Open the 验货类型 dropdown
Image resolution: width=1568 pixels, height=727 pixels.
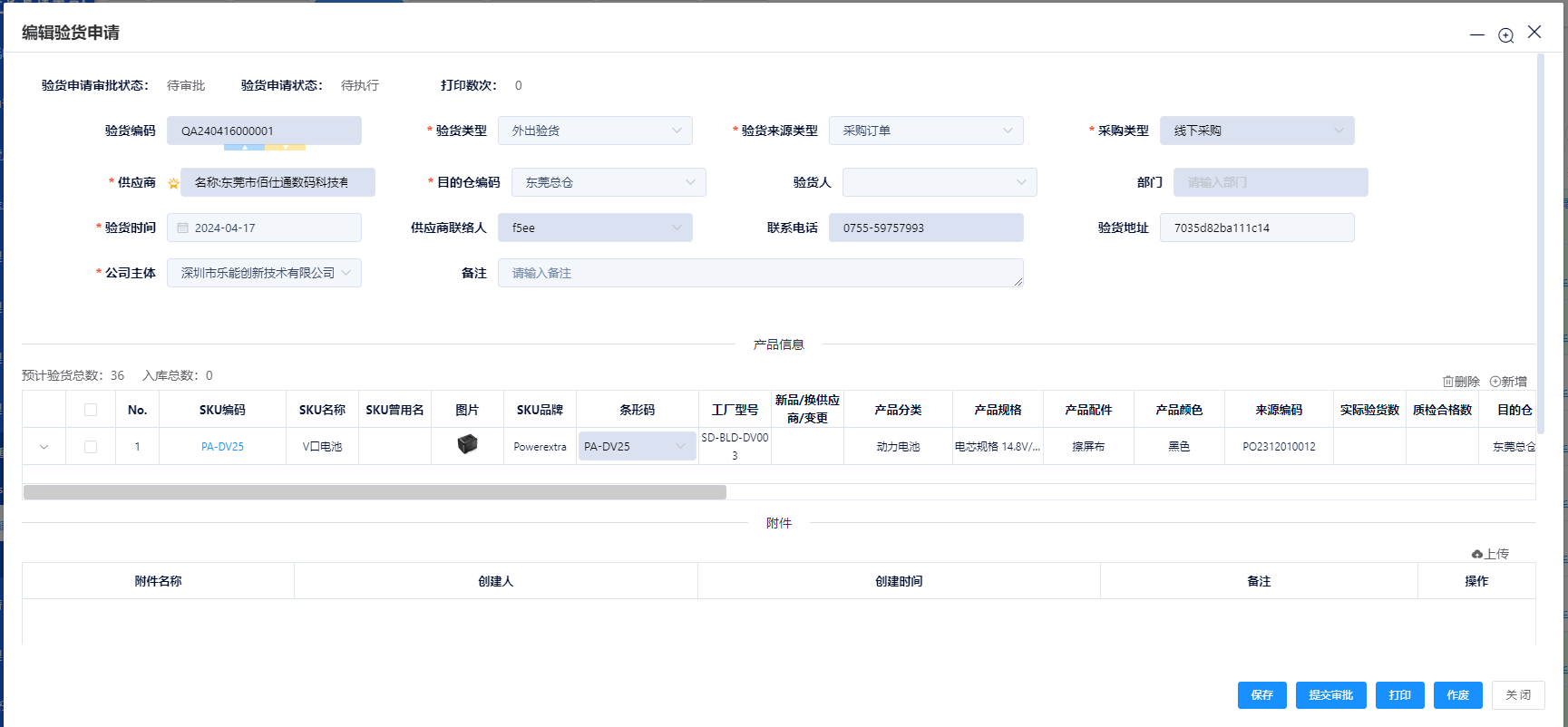pyautogui.click(x=595, y=131)
